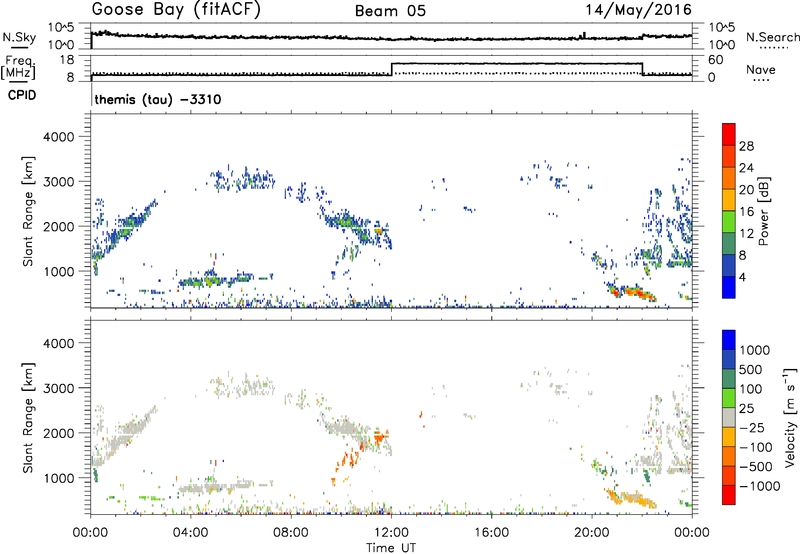The height and width of the screenshot is (554, 800).
Task: Click the date "14/May/2016"
Action: [x=638, y=10]
